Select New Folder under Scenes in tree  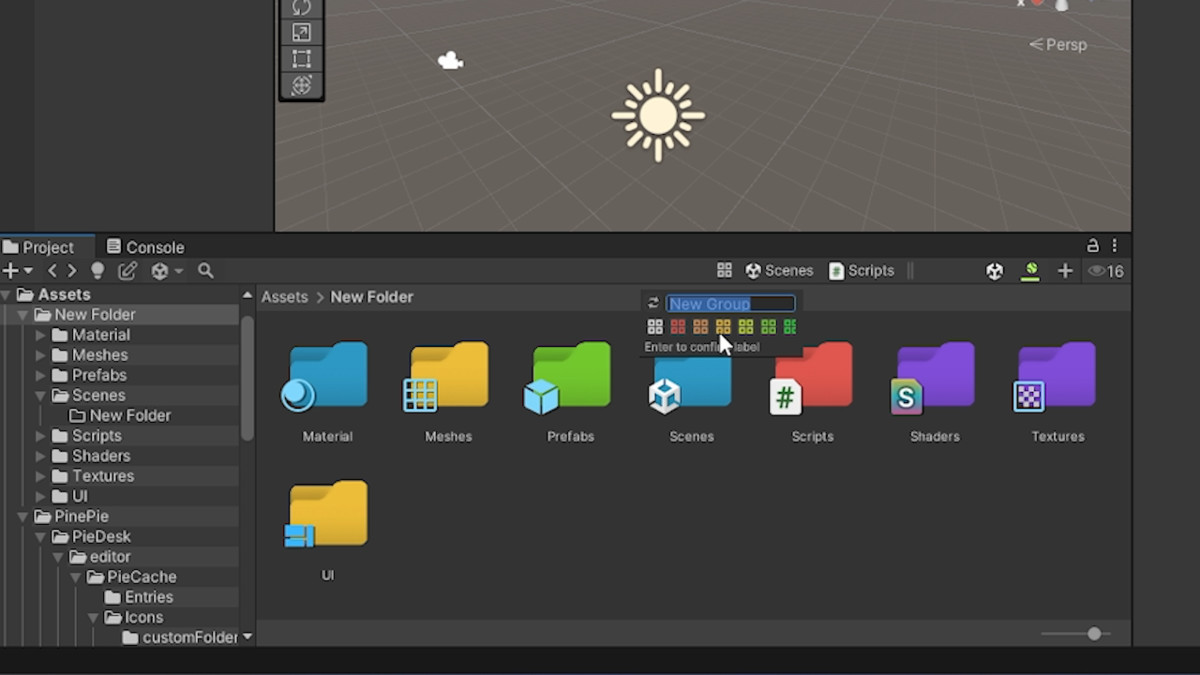(120, 415)
